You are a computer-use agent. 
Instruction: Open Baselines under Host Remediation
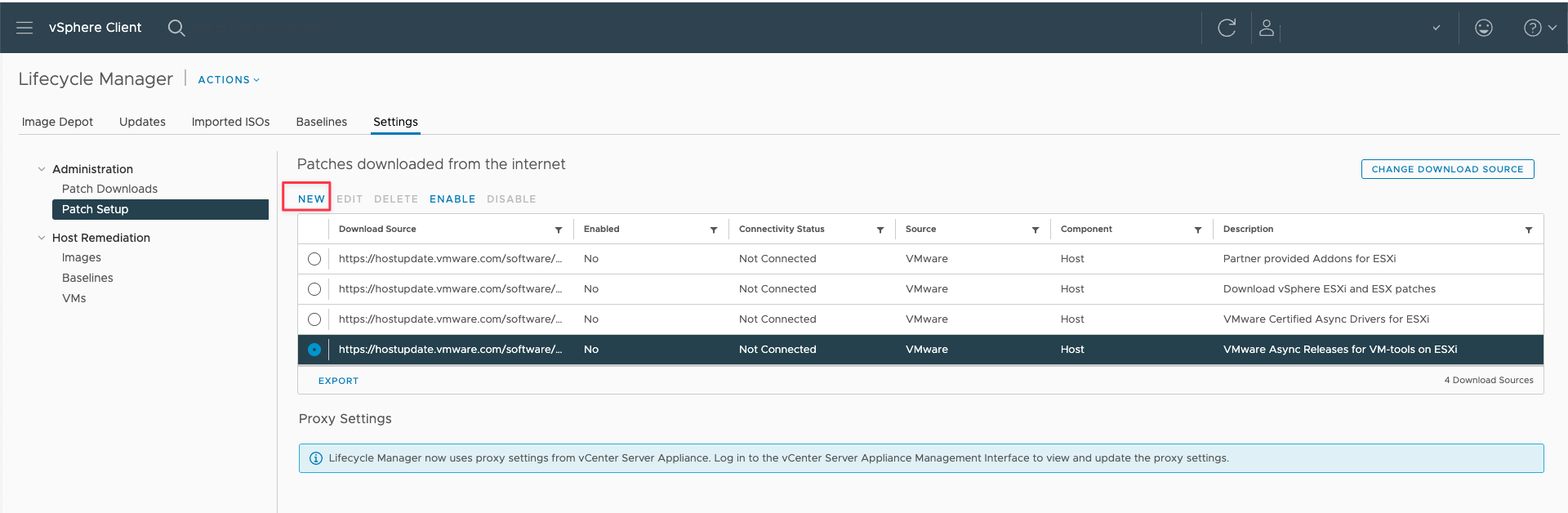[87, 278]
